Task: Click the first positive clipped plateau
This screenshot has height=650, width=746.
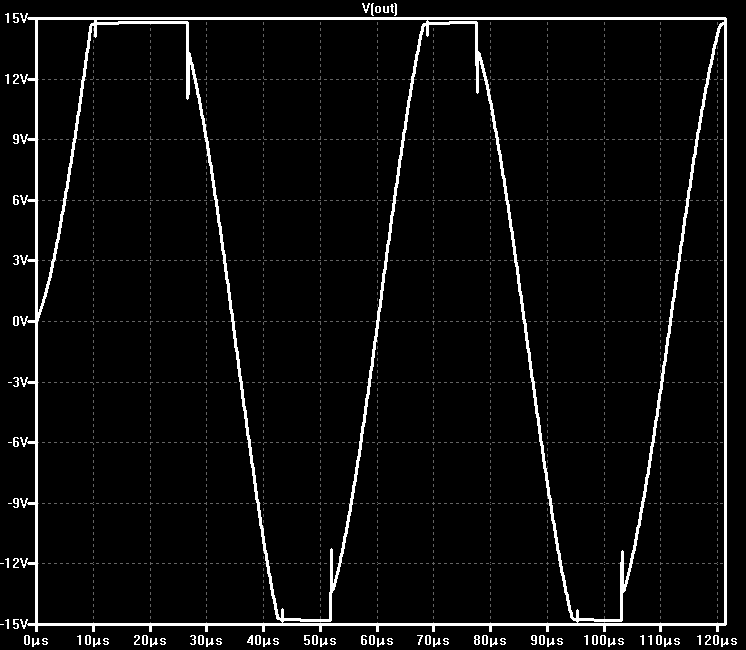Action: point(140,22)
